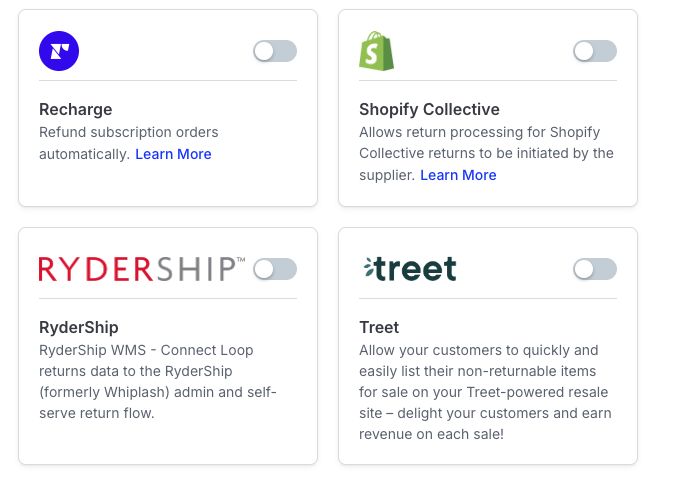Select the Recharge card title
The height and width of the screenshot is (482, 677).
coord(76,109)
